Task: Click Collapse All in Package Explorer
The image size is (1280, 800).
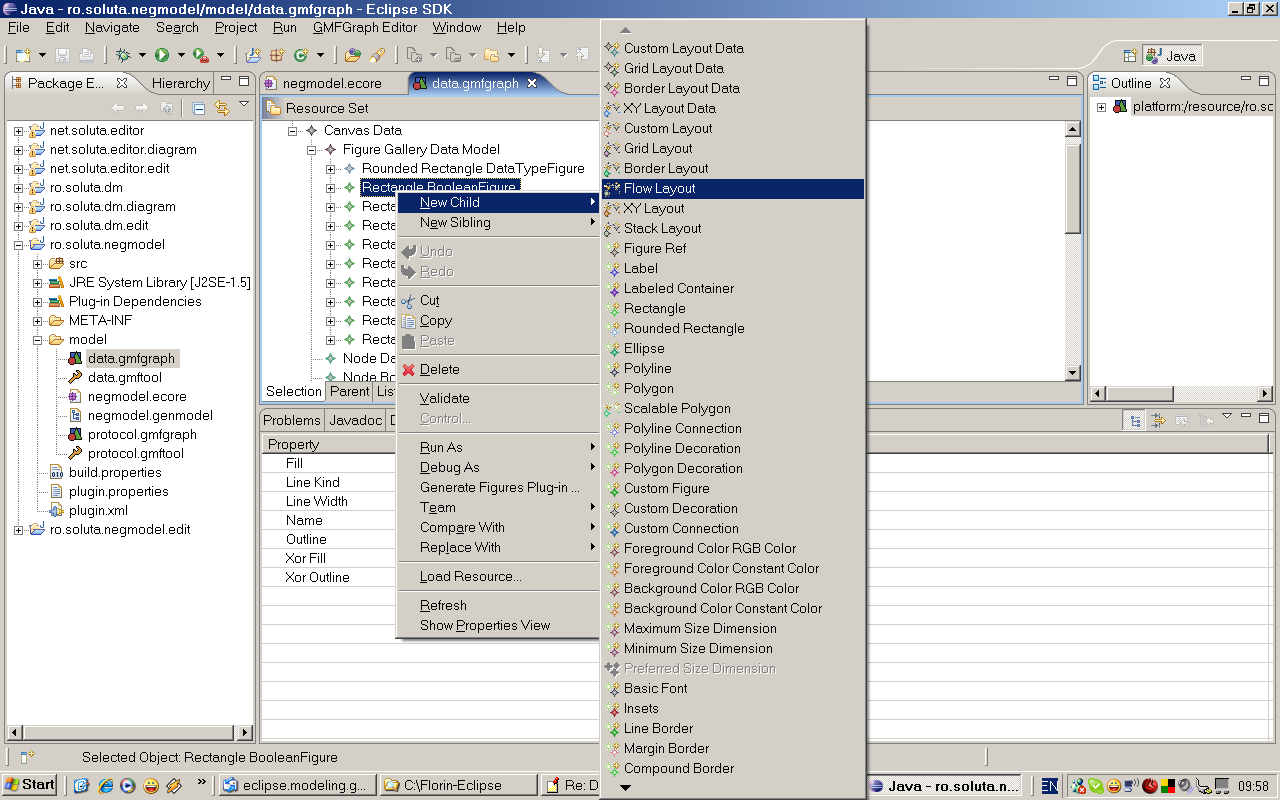Action: [198, 108]
